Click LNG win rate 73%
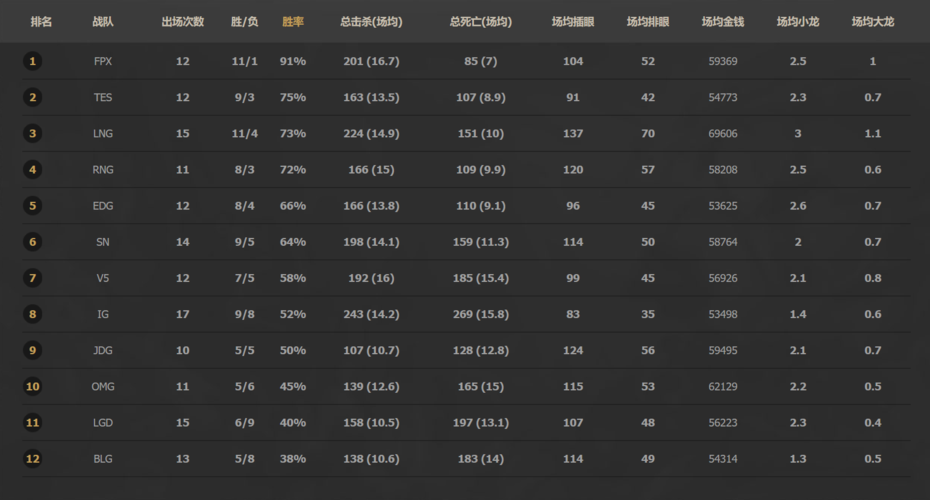 coord(293,133)
